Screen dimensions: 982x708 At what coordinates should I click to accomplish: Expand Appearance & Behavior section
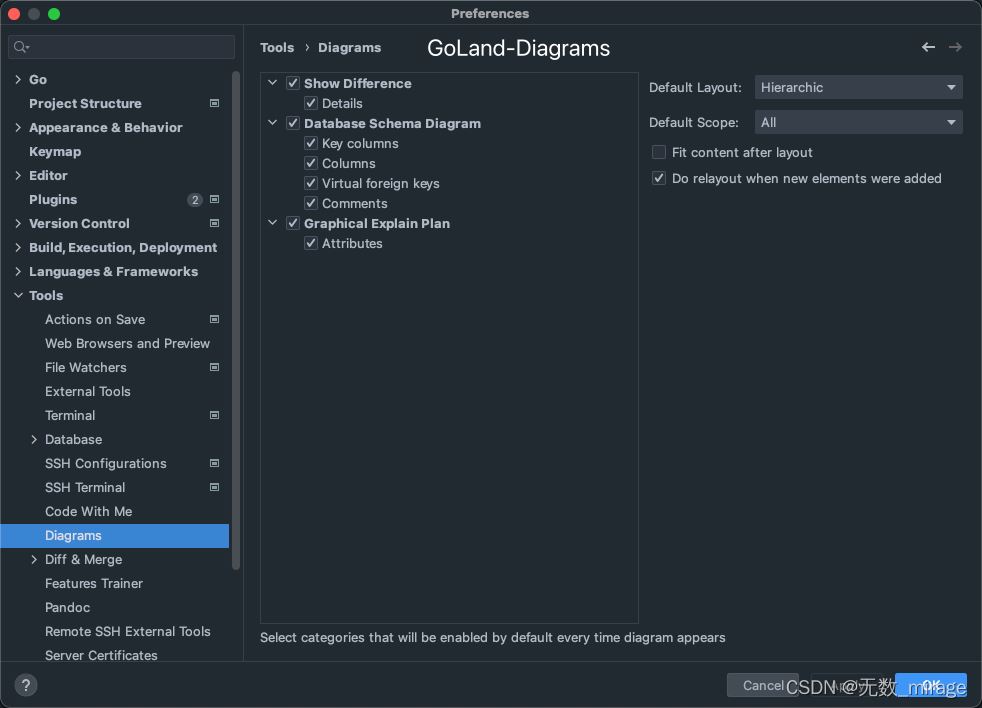[x=18, y=127]
